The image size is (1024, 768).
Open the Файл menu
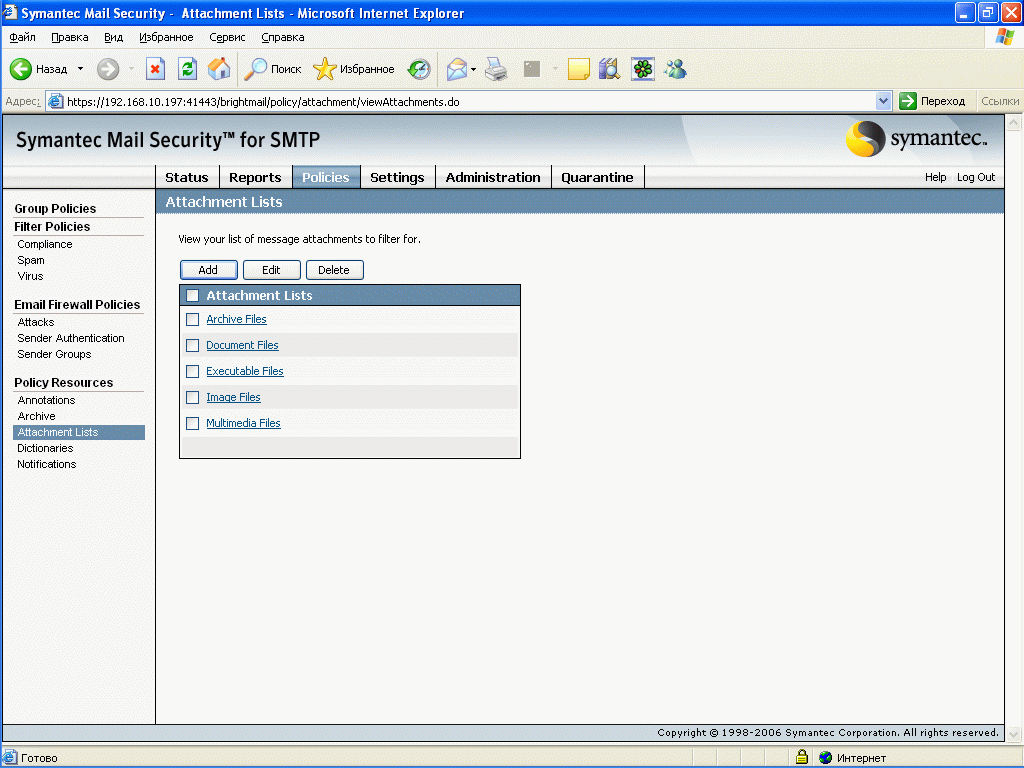[22, 37]
